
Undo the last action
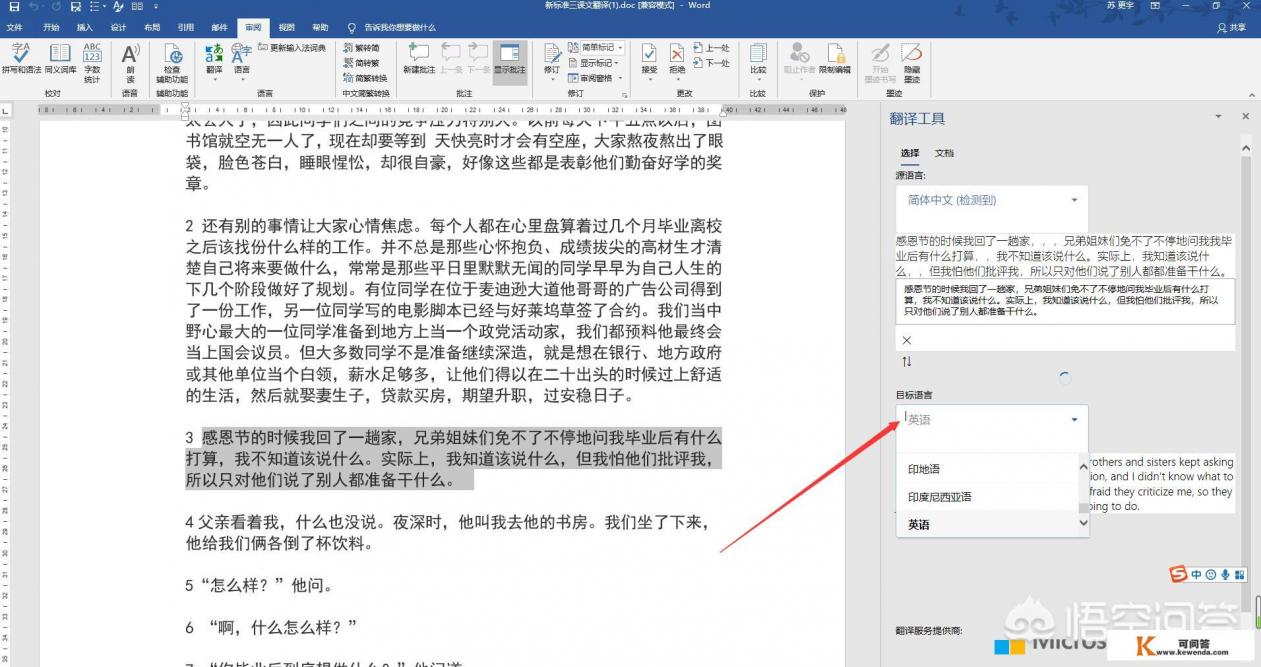(35, 6)
